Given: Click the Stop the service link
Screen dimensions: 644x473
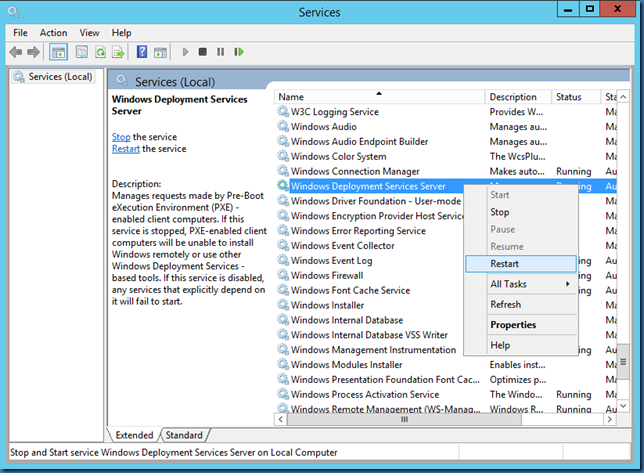Looking at the screenshot, I should coord(121,137).
